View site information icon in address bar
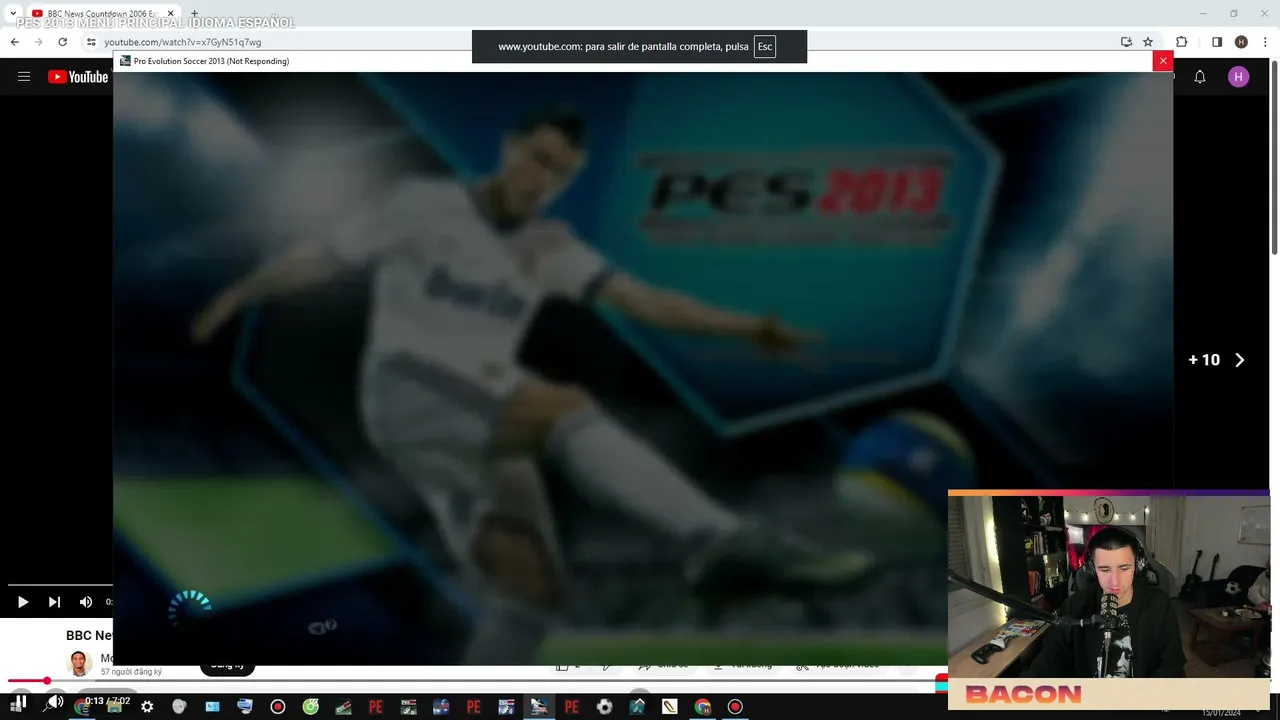This screenshot has width=1280, height=720. (x=91, y=42)
